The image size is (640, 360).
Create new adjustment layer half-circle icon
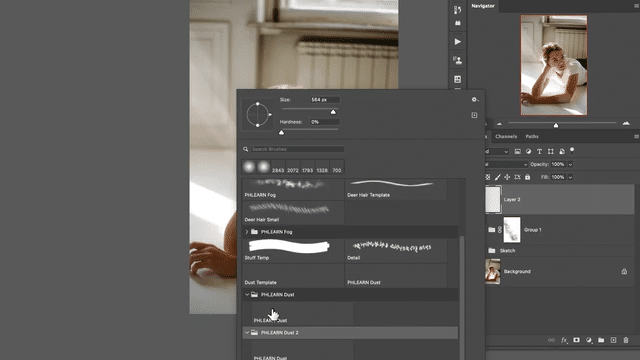589,340
